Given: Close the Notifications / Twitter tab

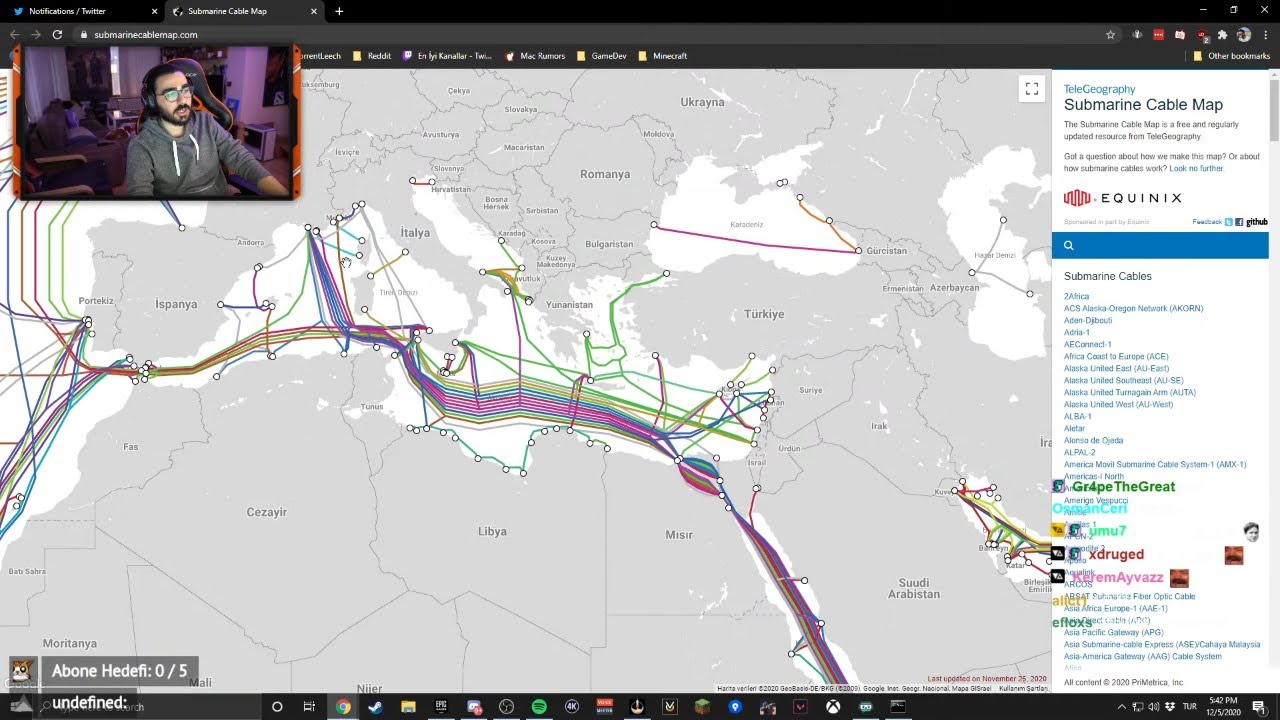Looking at the screenshot, I should [x=154, y=11].
